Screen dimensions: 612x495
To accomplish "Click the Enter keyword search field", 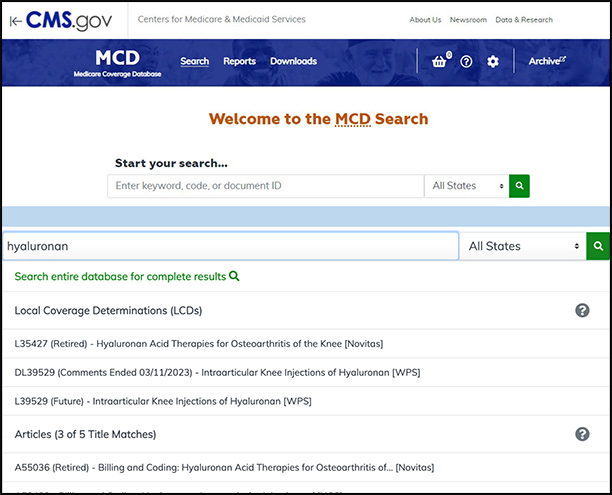I will click(265, 186).
